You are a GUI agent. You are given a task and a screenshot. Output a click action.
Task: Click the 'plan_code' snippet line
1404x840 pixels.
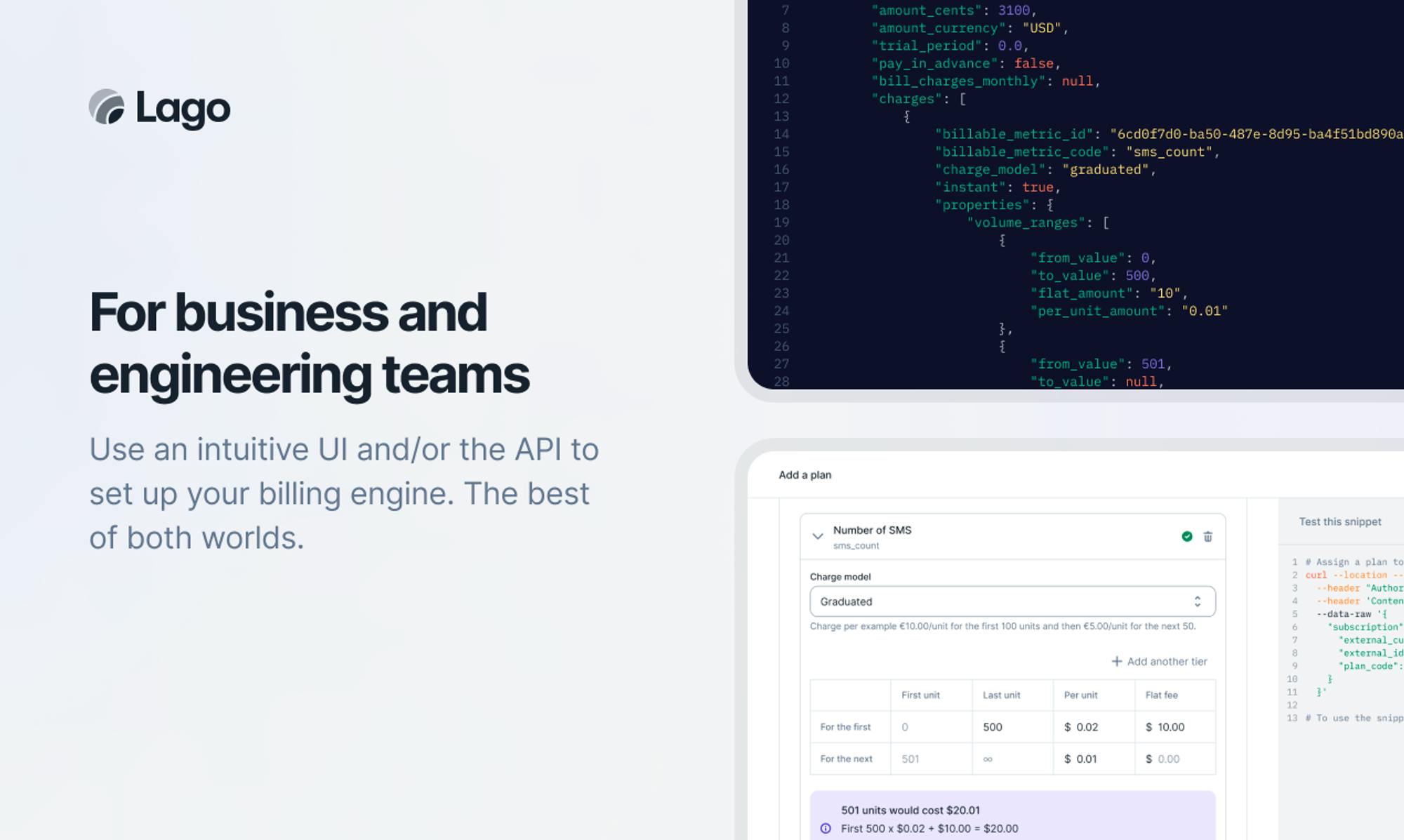(x=1371, y=666)
